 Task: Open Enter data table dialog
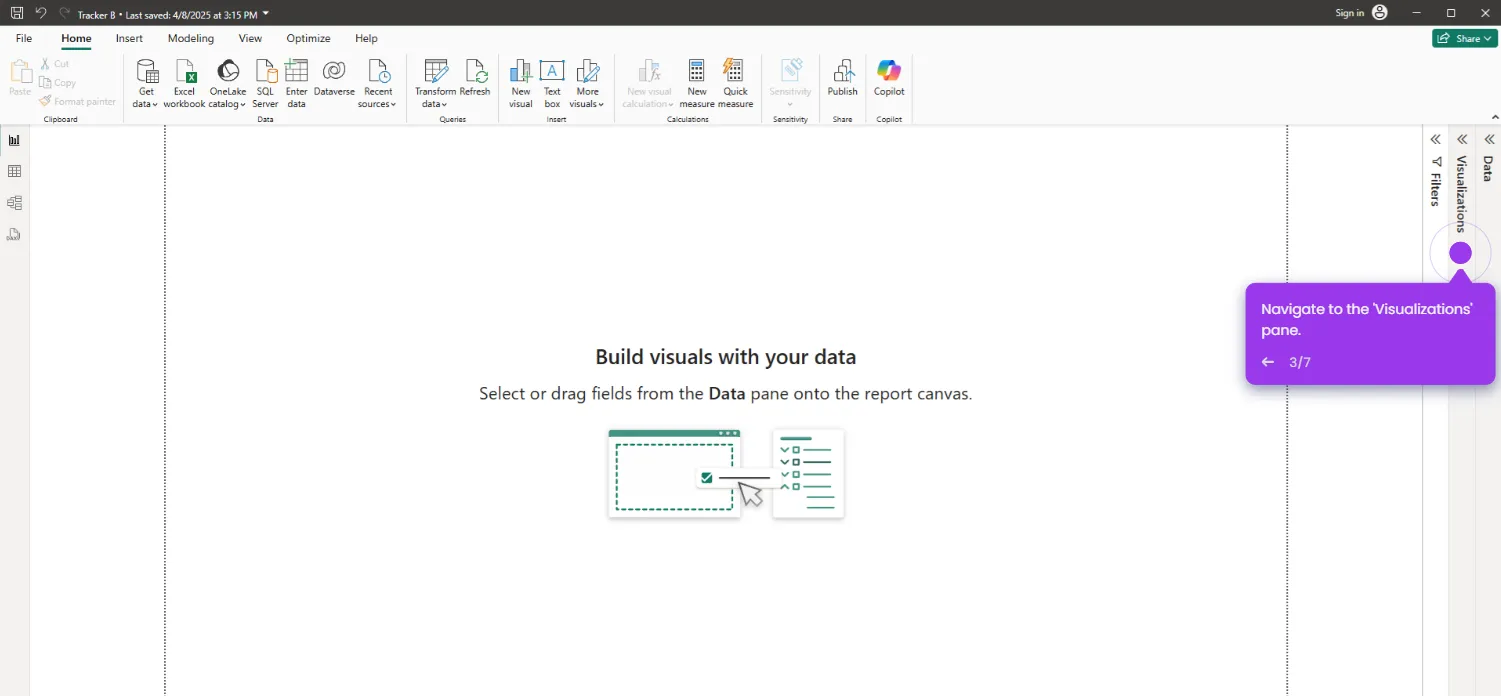[296, 84]
